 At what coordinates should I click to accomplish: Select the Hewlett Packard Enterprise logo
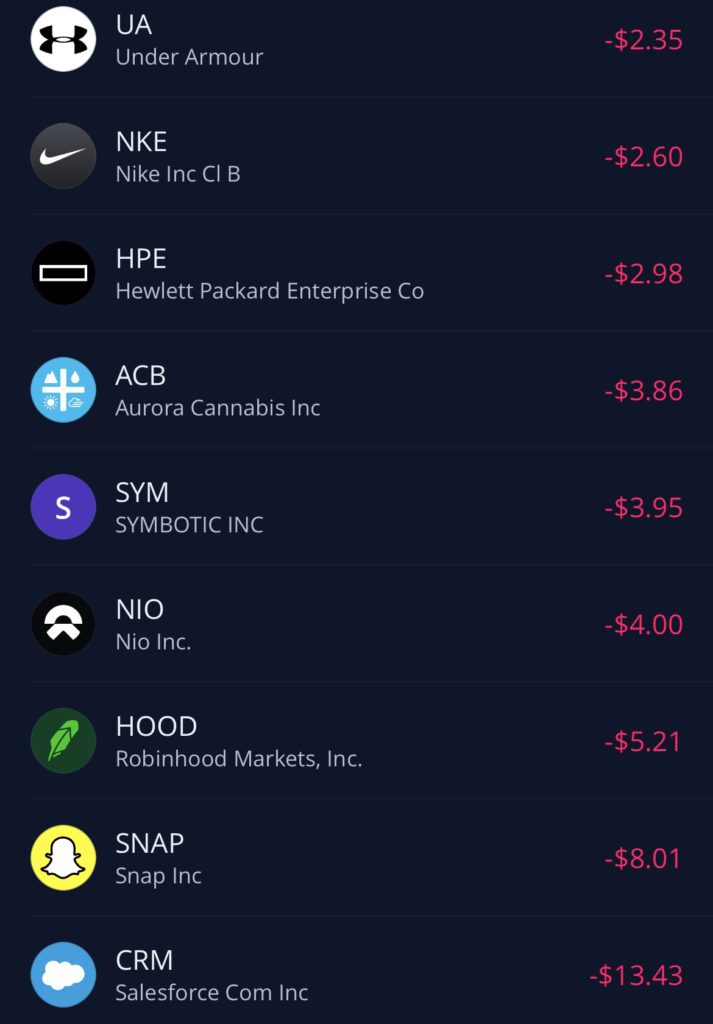[63, 273]
